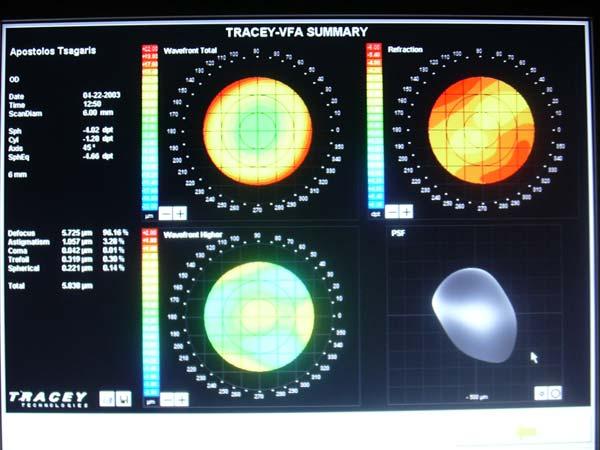Click the SphEq diopter value
The width and height of the screenshot is (600, 450).
(98, 156)
